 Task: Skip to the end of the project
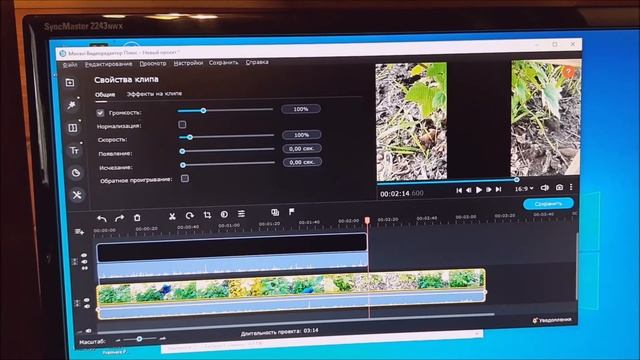click(498, 189)
